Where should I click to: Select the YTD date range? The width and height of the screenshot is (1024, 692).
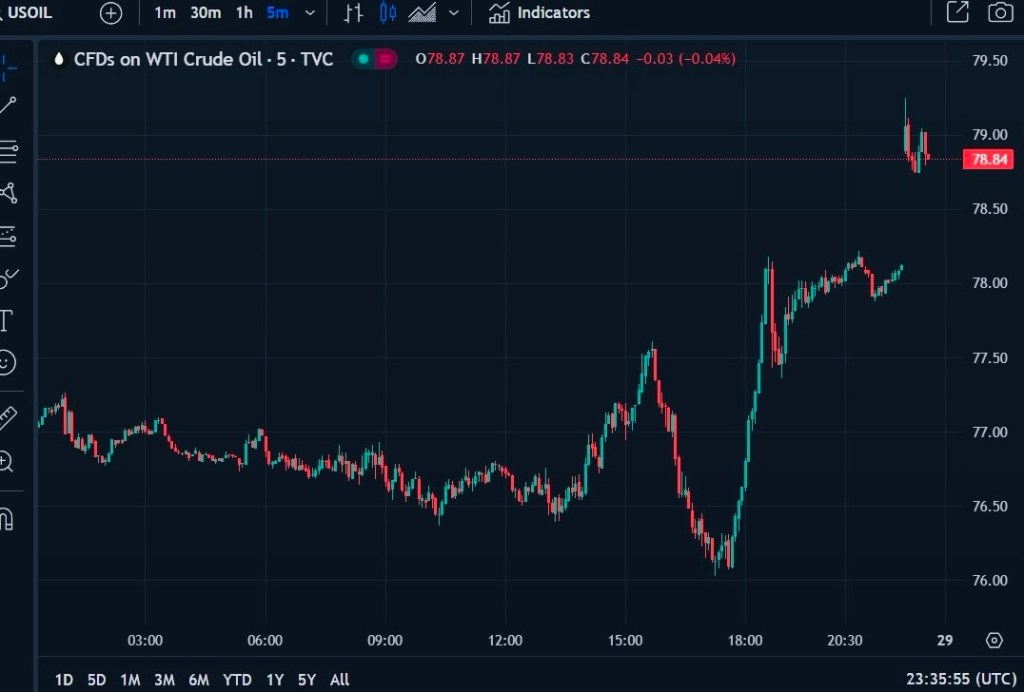point(237,680)
